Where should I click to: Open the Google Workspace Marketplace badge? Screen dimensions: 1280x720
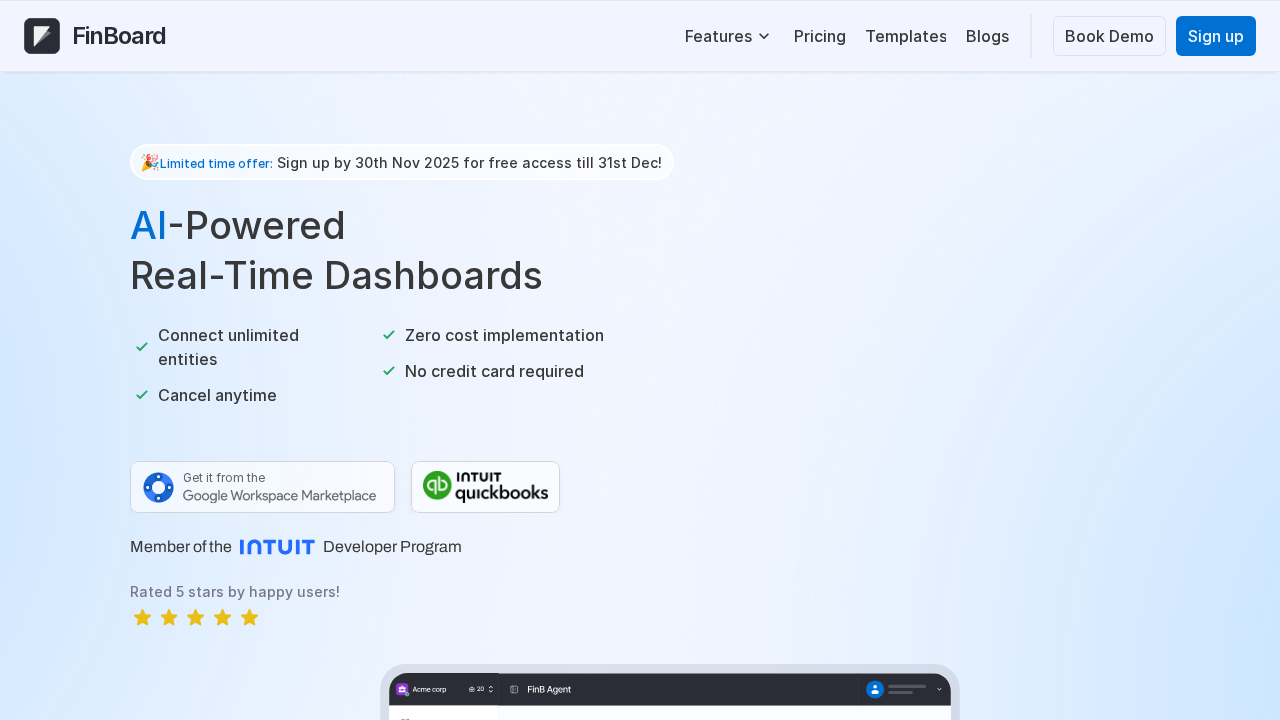pos(262,487)
